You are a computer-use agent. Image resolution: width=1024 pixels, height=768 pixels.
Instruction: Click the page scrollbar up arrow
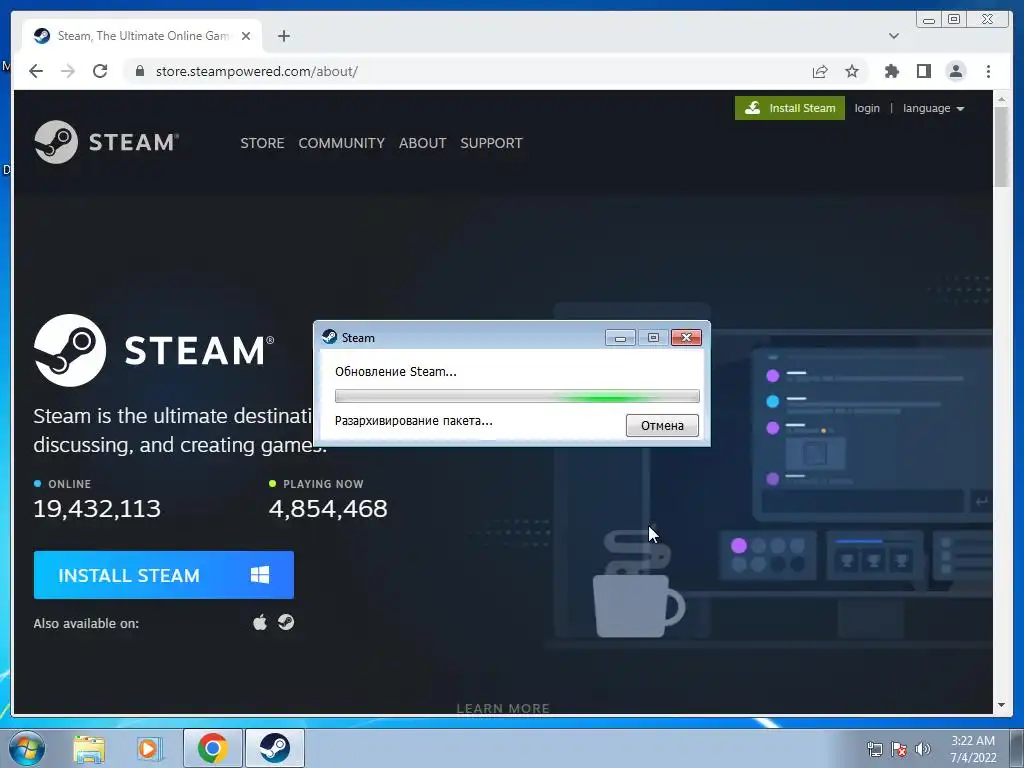pos(1001,99)
